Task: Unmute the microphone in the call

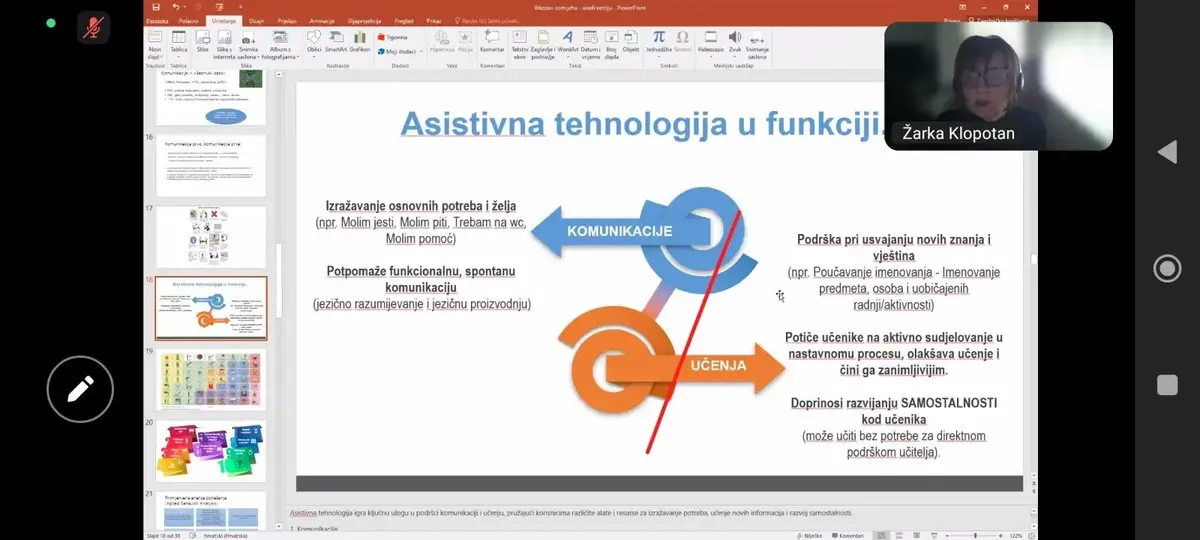Action: 94,27
